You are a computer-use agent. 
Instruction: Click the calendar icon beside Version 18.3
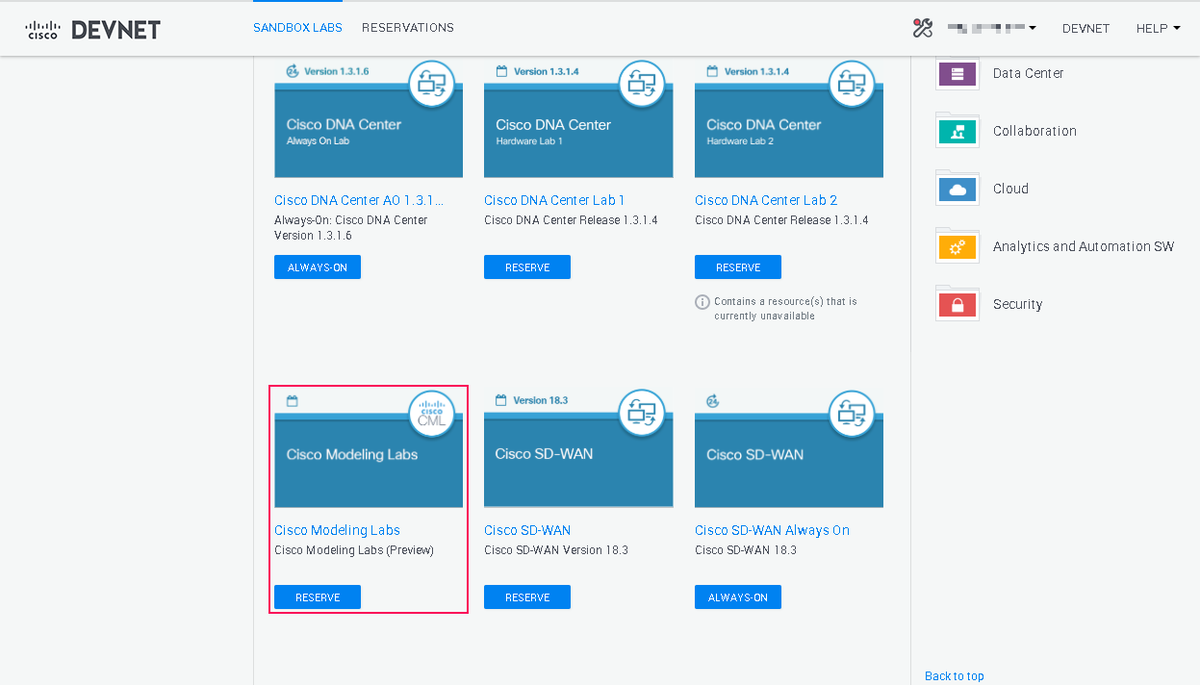pyautogui.click(x=502, y=401)
